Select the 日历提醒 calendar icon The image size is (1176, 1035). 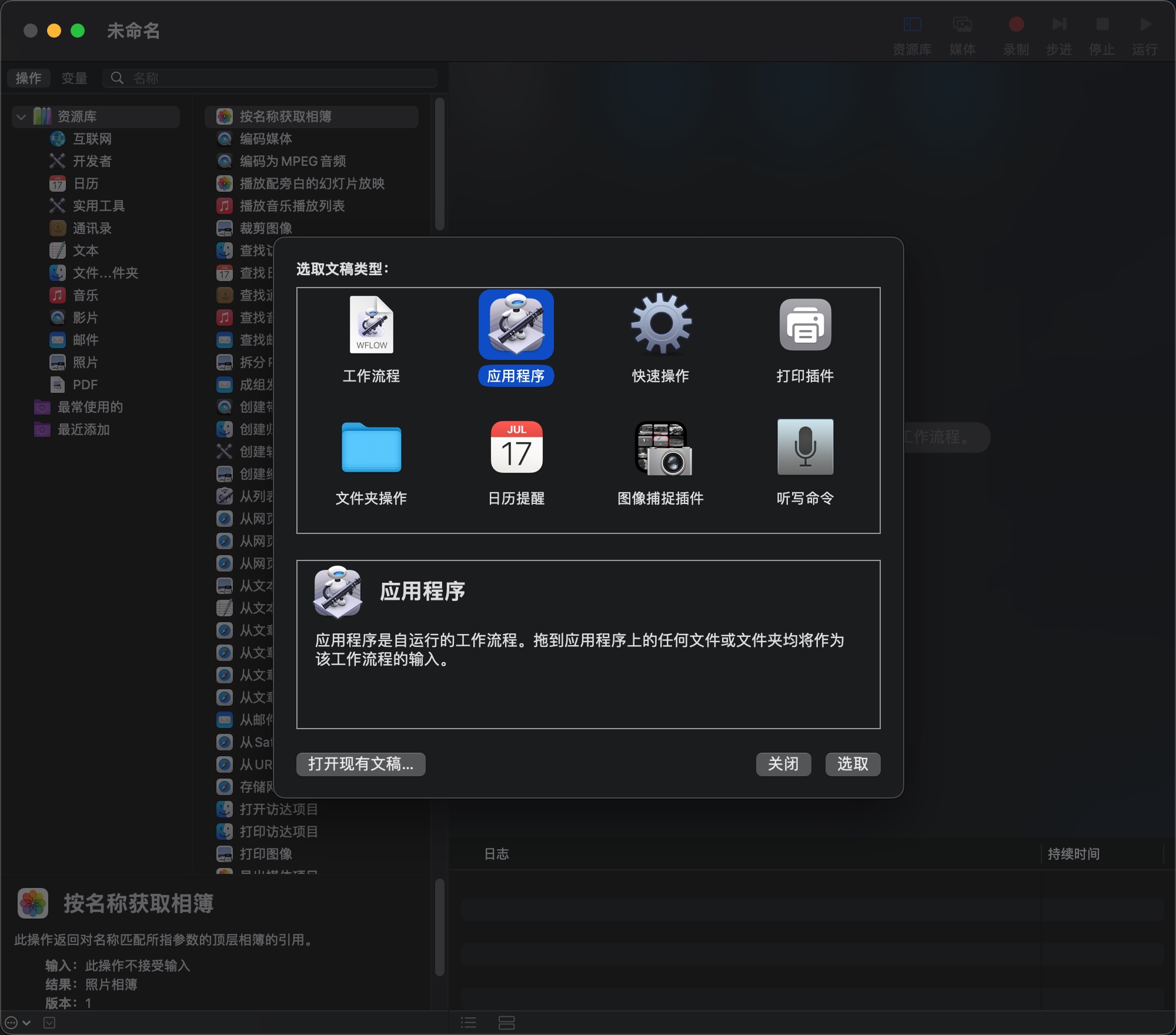[x=516, y=448]
